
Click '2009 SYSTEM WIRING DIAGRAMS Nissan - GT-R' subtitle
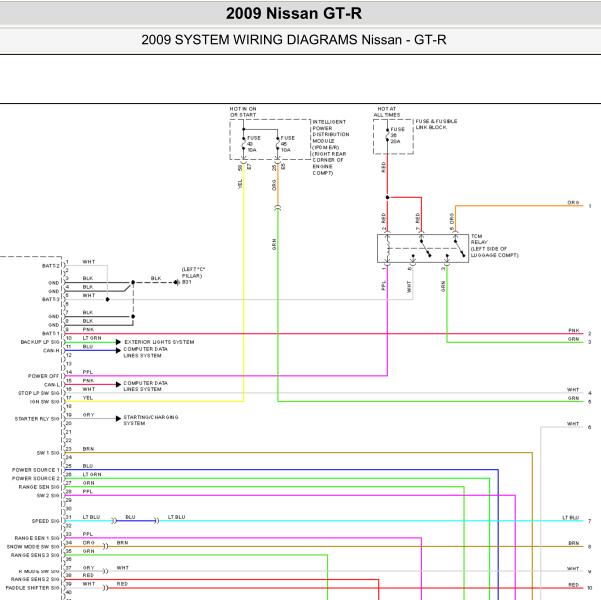point(294,40)
